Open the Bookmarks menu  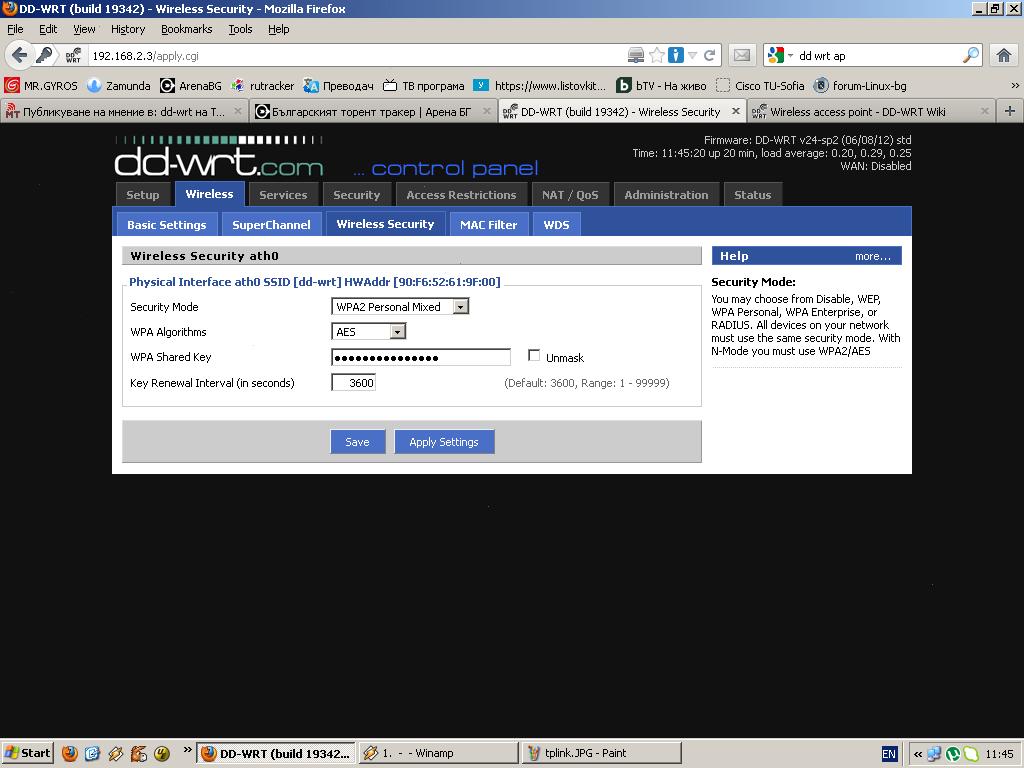pyautogui.click(x=186, y=29)
